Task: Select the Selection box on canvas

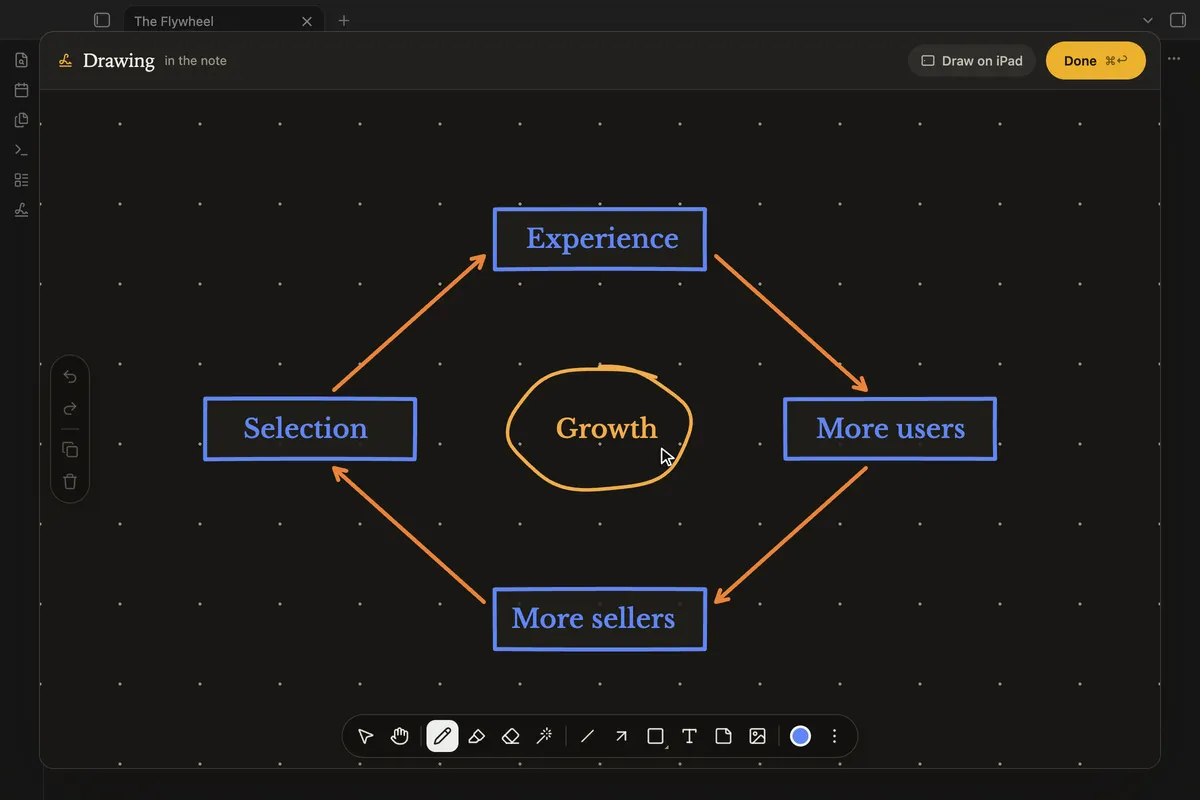Action: point(310,429)
